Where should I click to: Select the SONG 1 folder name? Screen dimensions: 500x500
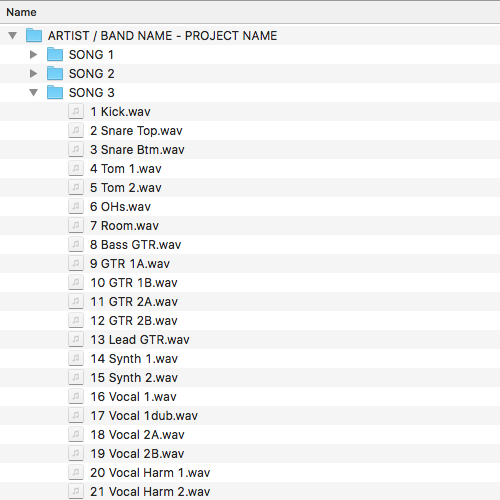(x=91, y=55)
